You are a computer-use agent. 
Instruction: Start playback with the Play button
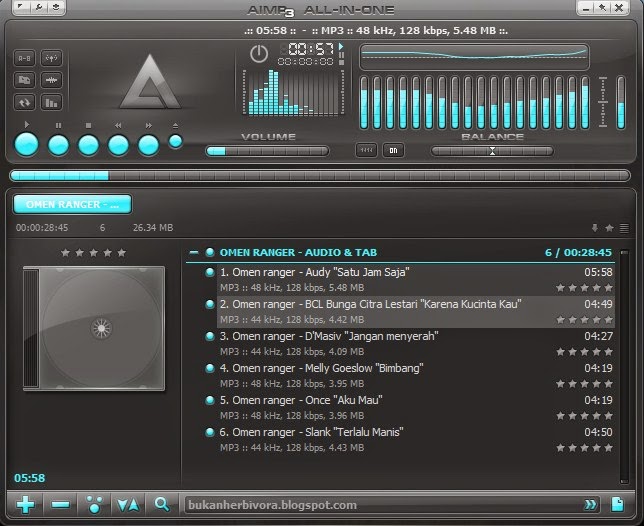click(x=27, y=145)
